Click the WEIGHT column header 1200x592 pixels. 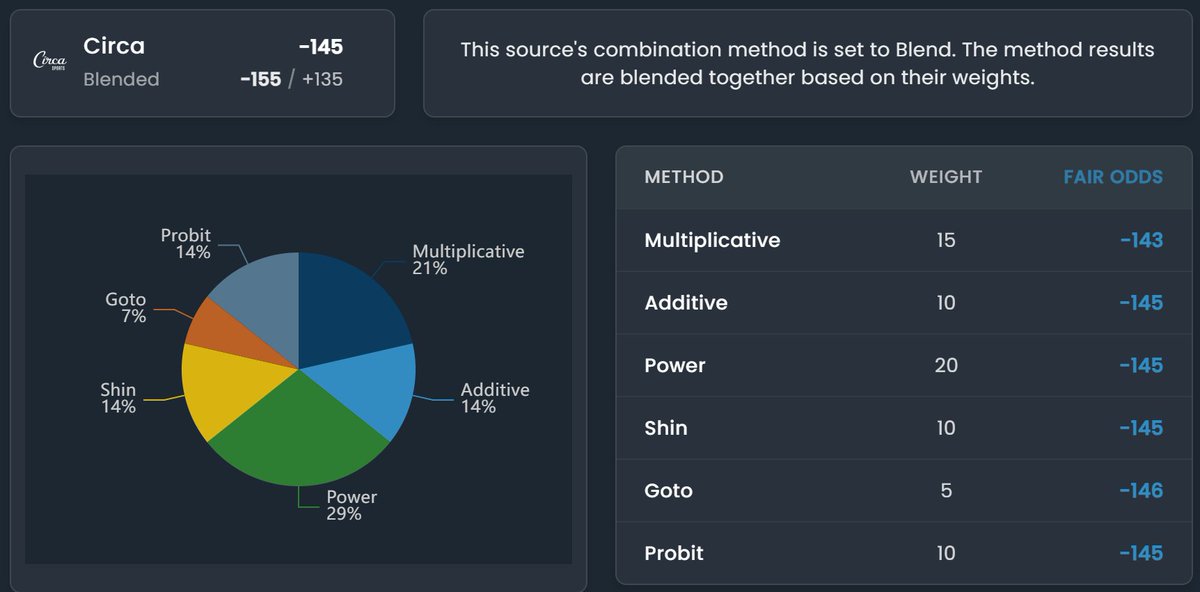point(945,177)
